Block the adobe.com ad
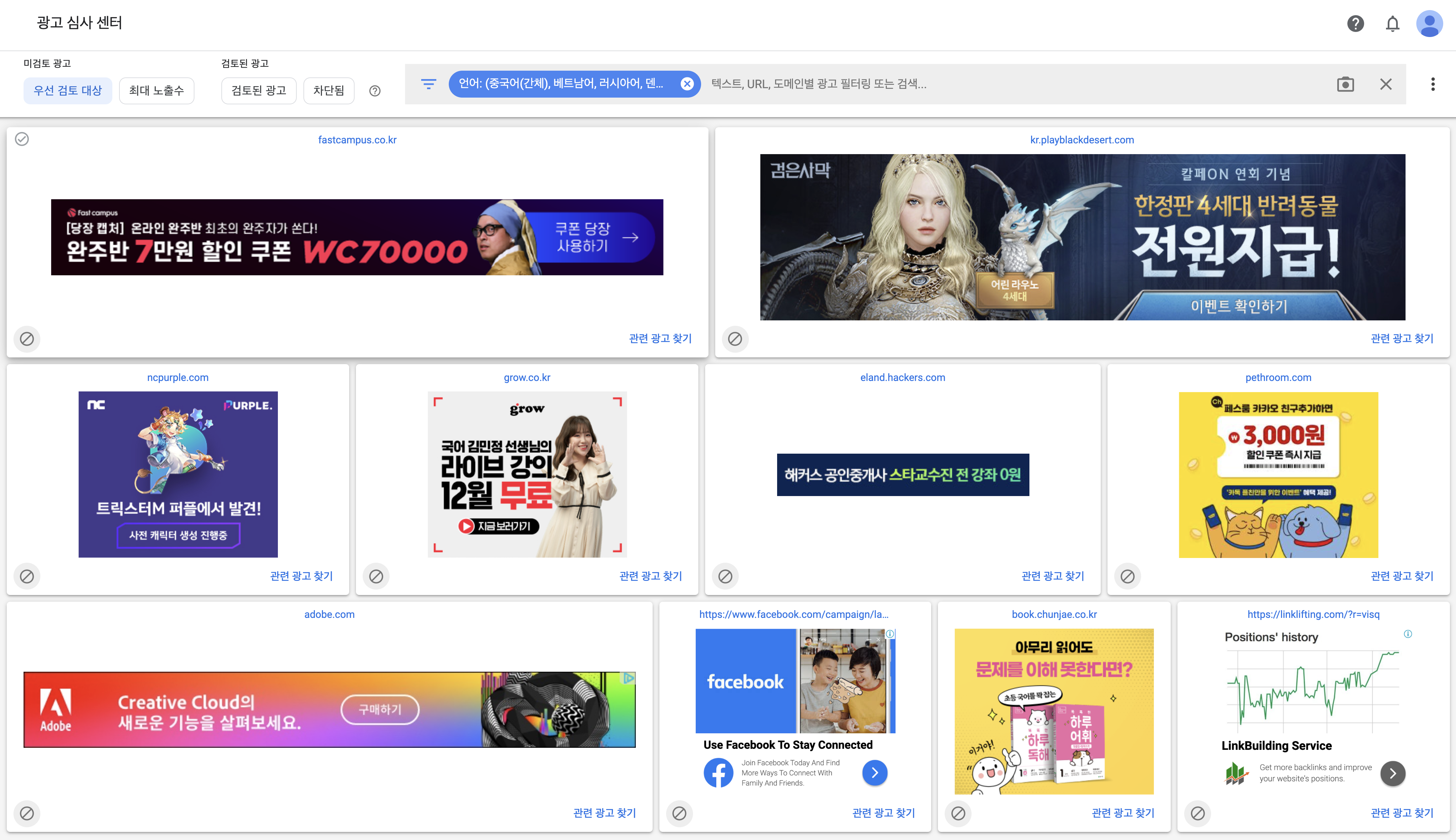The width and height of the screenshot is (1456, 840). pyautogui.click(x=27, y=813)
